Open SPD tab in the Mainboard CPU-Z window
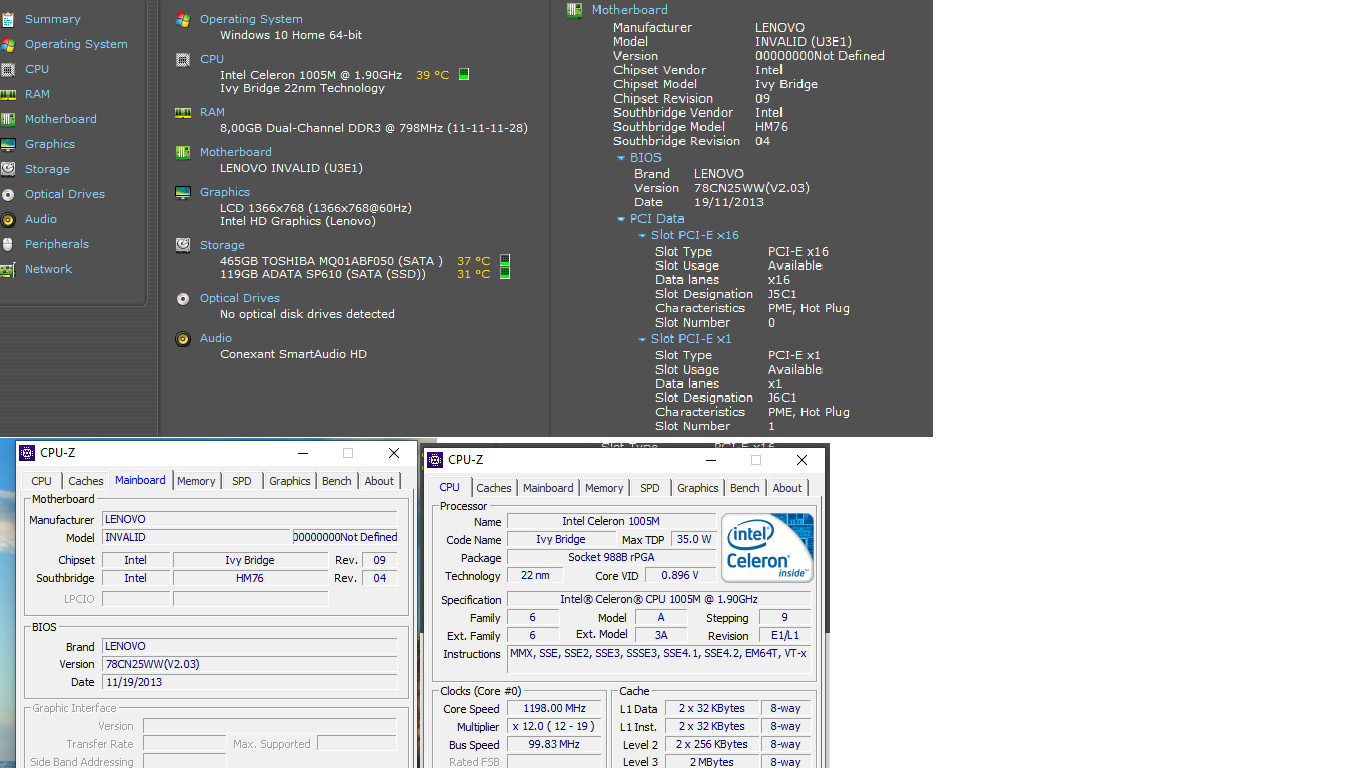Viewport: 1366px width, 768px height. [242, 481]
